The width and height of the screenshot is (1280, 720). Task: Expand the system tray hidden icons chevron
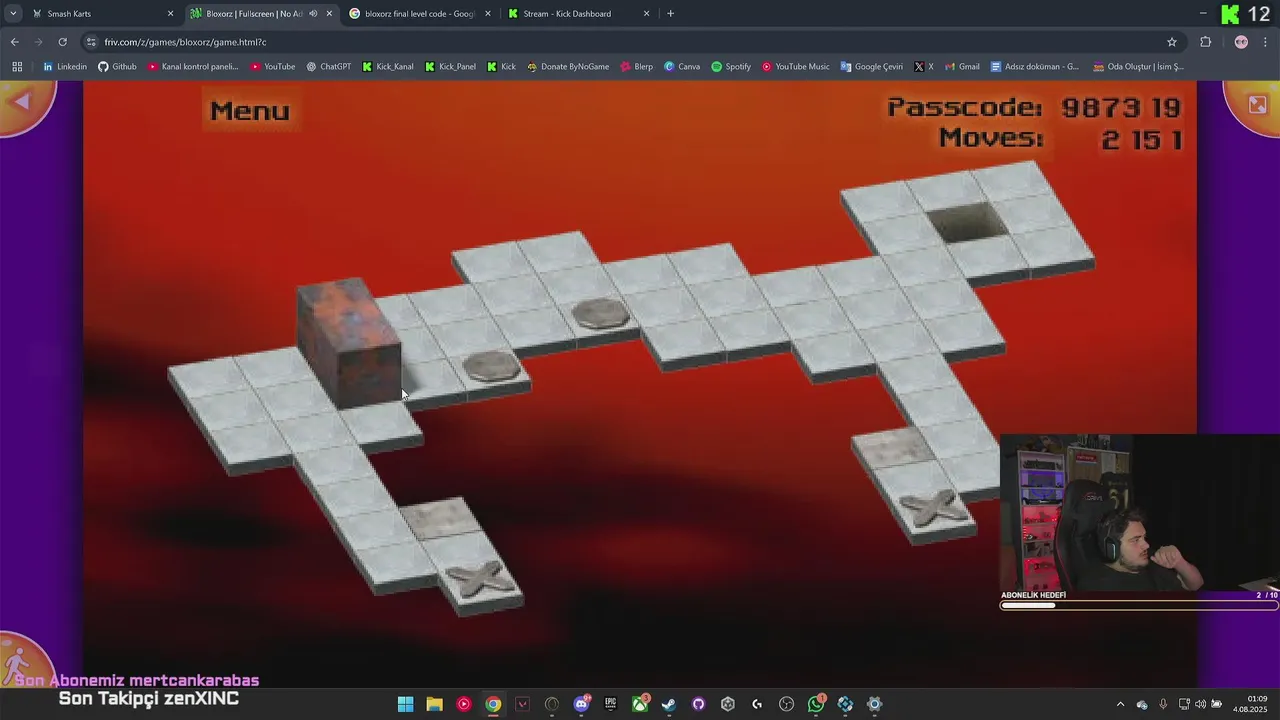pos(1120,704)
